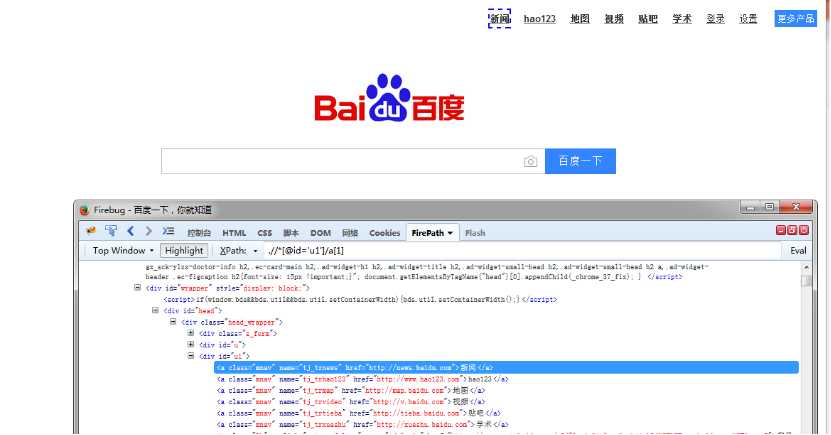Screen dimensions: 831x435
Task: Collapse the div id="u1" node
Action: [191, 356]
